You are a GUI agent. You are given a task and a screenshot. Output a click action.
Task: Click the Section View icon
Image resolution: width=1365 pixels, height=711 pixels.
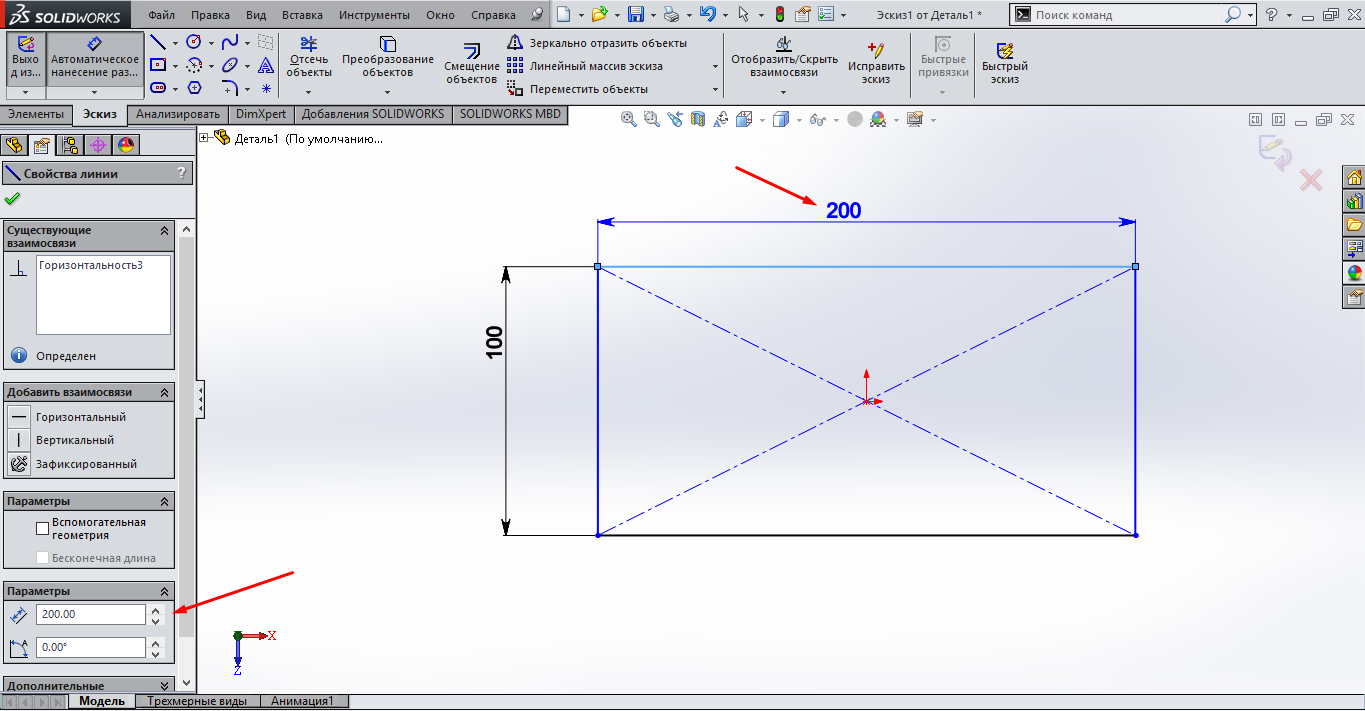pyautogui.click(x=698, y=119)
